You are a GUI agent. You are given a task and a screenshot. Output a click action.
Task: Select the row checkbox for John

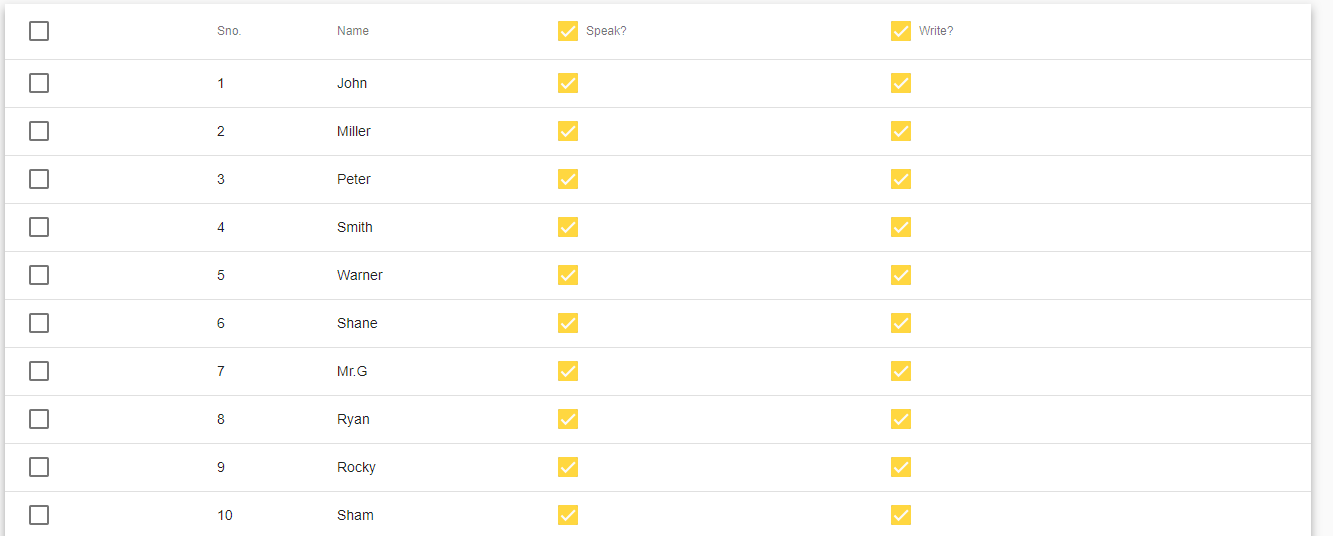(39, 83)
